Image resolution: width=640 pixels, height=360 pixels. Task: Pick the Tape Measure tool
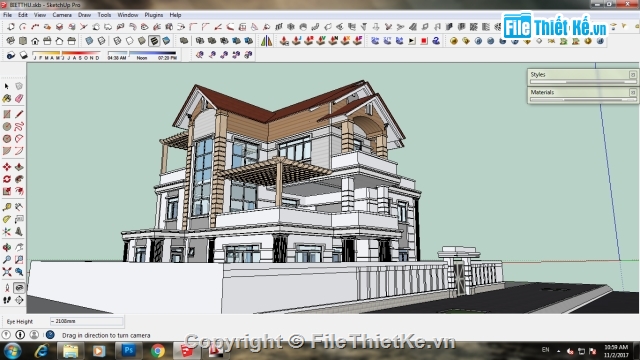(x=7, y=207)
